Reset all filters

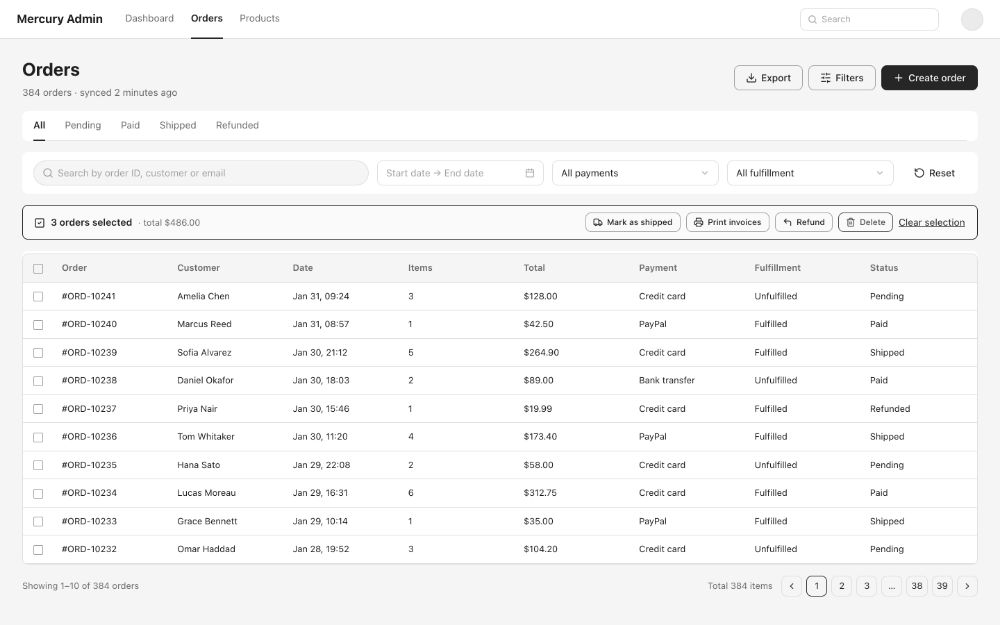934,173
